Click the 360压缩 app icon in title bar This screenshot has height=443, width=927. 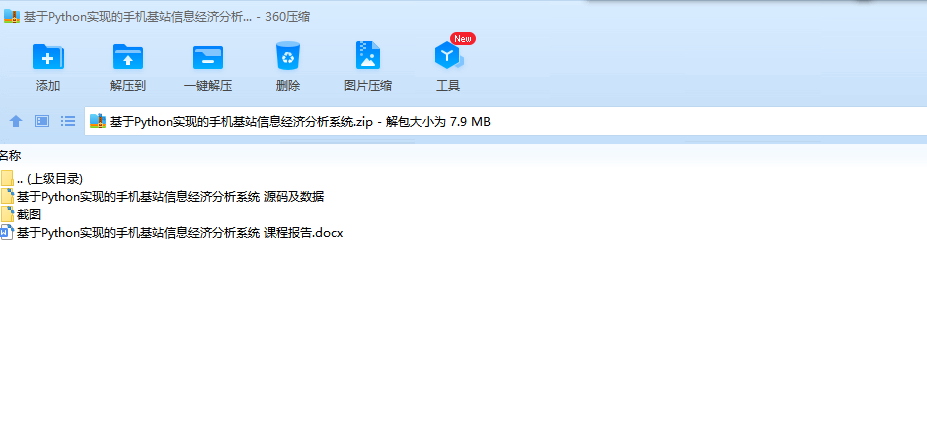(12, 17)
